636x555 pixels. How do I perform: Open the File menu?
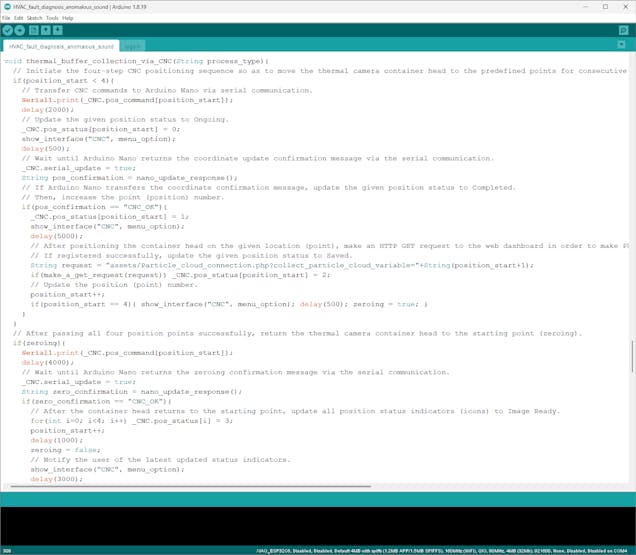click(6, 18)
